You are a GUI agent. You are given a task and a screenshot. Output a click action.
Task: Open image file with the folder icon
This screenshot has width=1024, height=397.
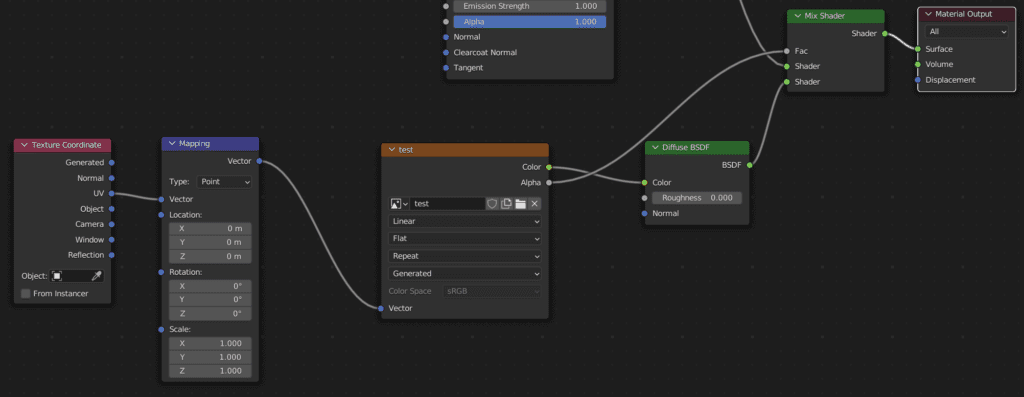(520, 204)
